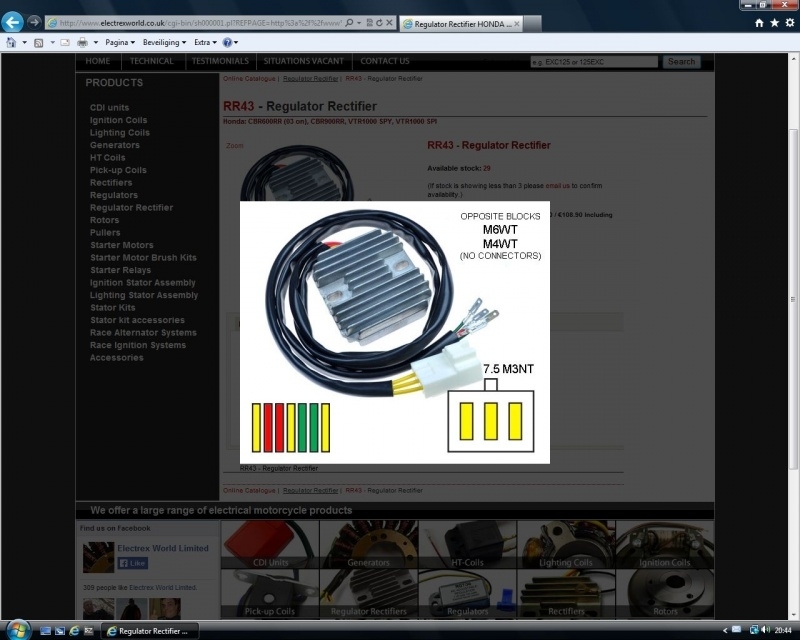This screenshot has height=640, width=800.
Task: Launch Internet Explorer from quick launch
Action: (74, 631)
